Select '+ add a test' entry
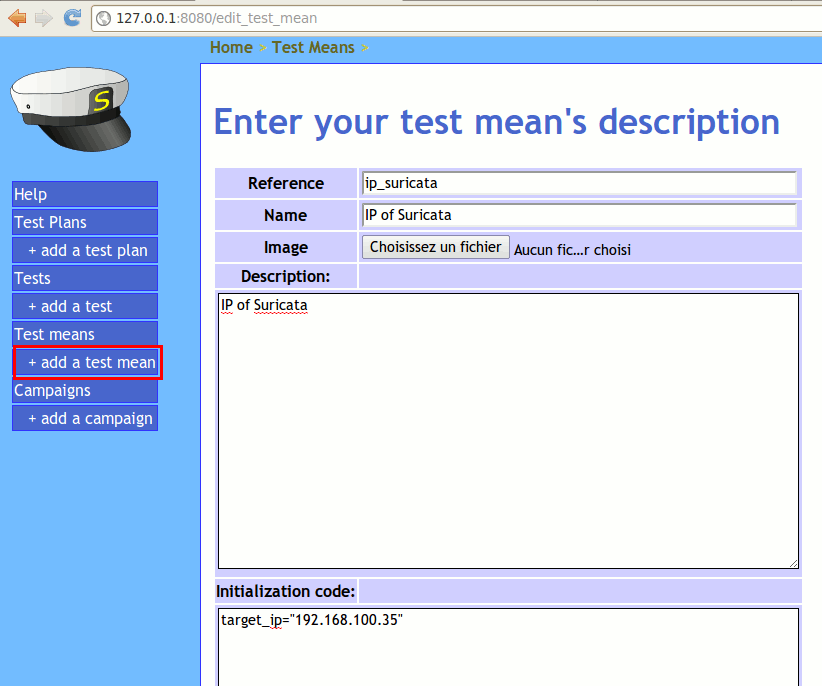822x686 pixels. (x=86, y=306)
